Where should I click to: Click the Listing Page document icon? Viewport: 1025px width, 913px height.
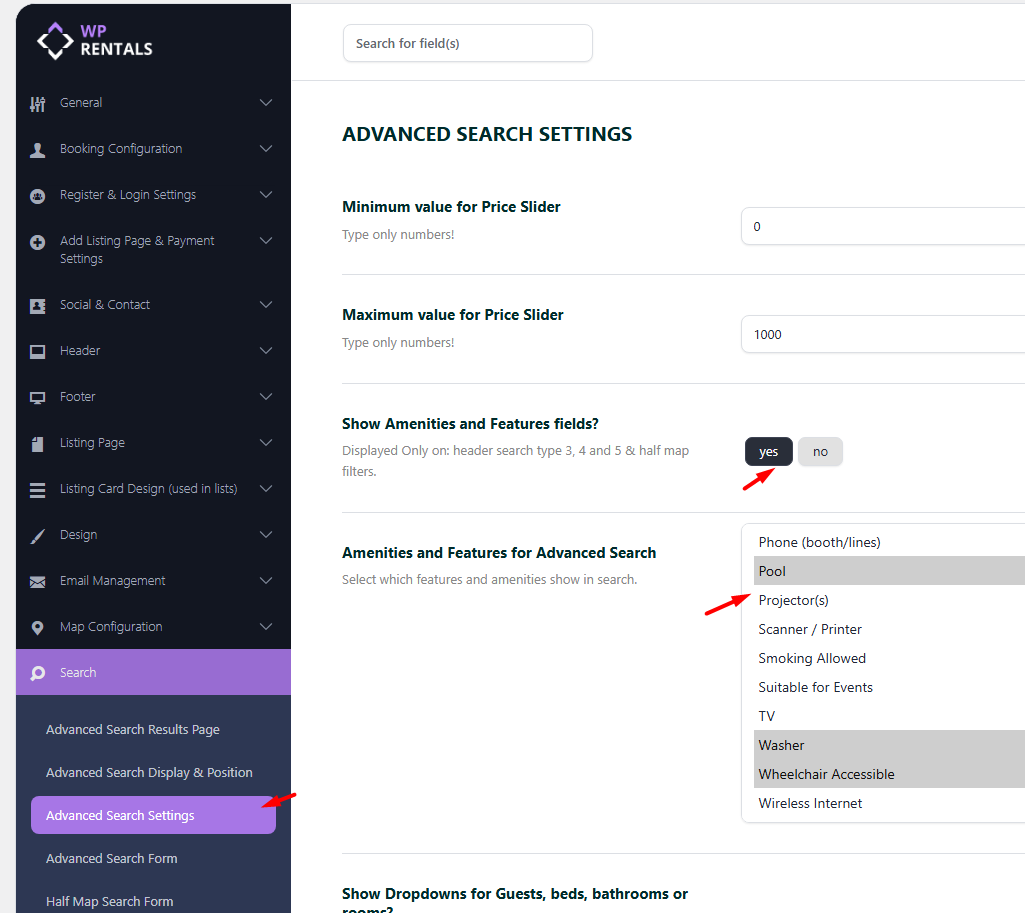coord(38,443)
